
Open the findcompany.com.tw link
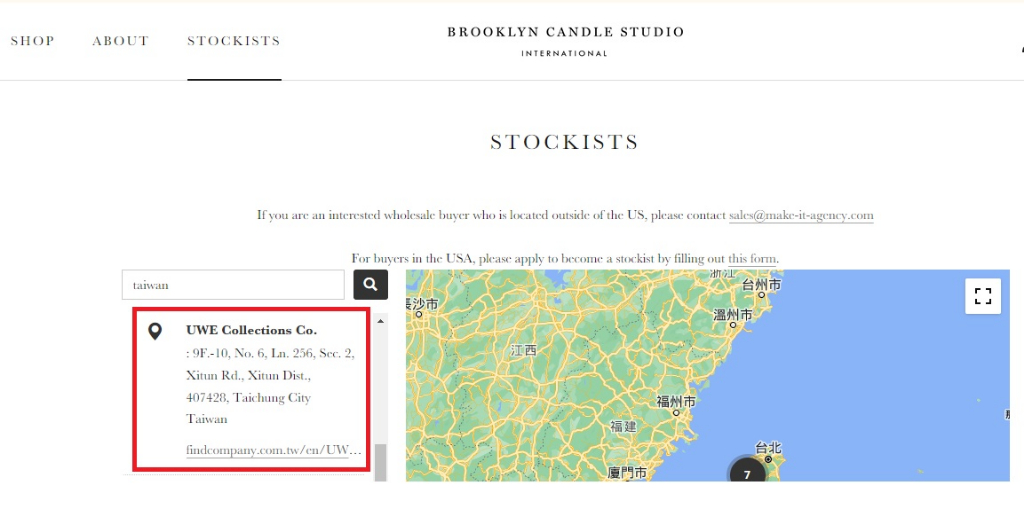pos(273,450)
